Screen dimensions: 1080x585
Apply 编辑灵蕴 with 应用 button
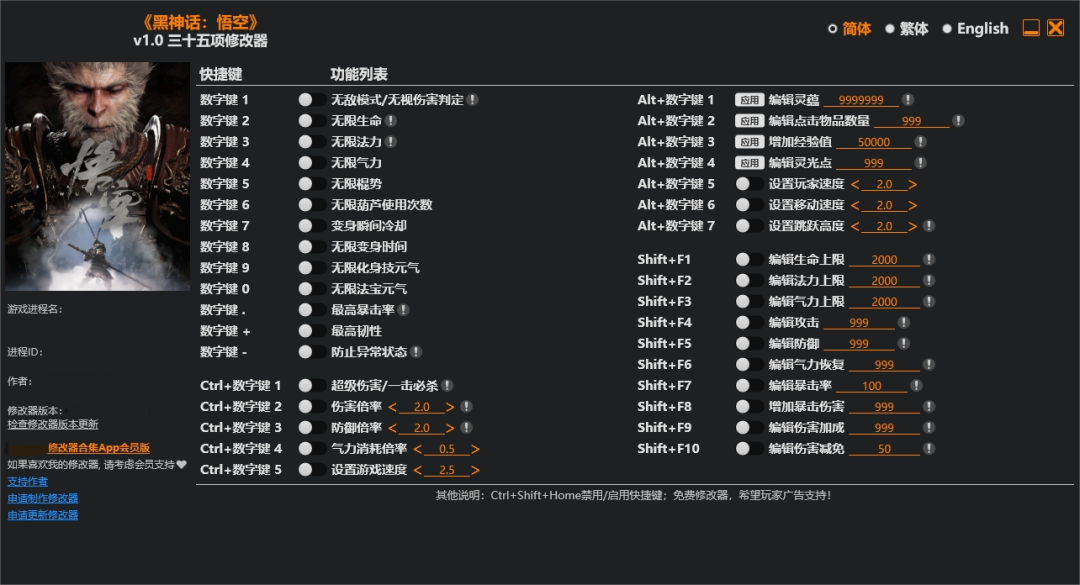coord(749,100)
